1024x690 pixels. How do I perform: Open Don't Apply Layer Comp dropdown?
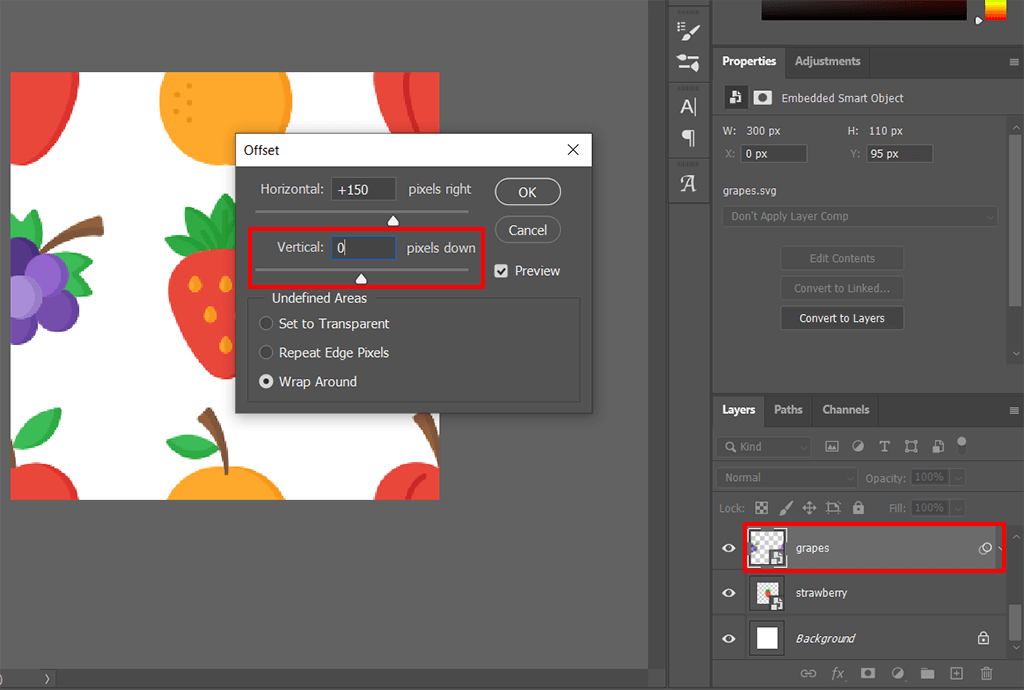point(859,216)
